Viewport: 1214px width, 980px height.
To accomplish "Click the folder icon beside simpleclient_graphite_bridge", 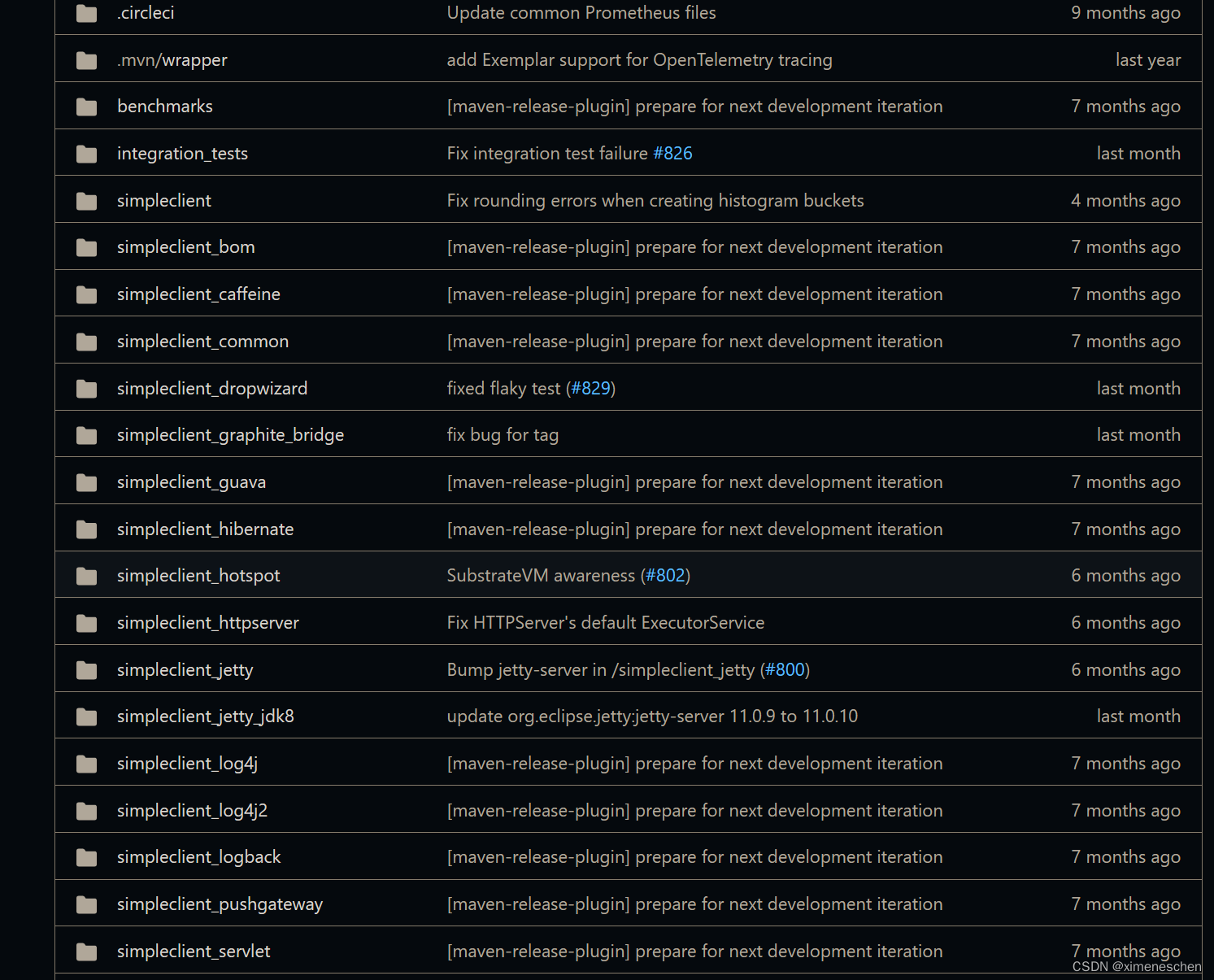I will click(x=86, y=435).
